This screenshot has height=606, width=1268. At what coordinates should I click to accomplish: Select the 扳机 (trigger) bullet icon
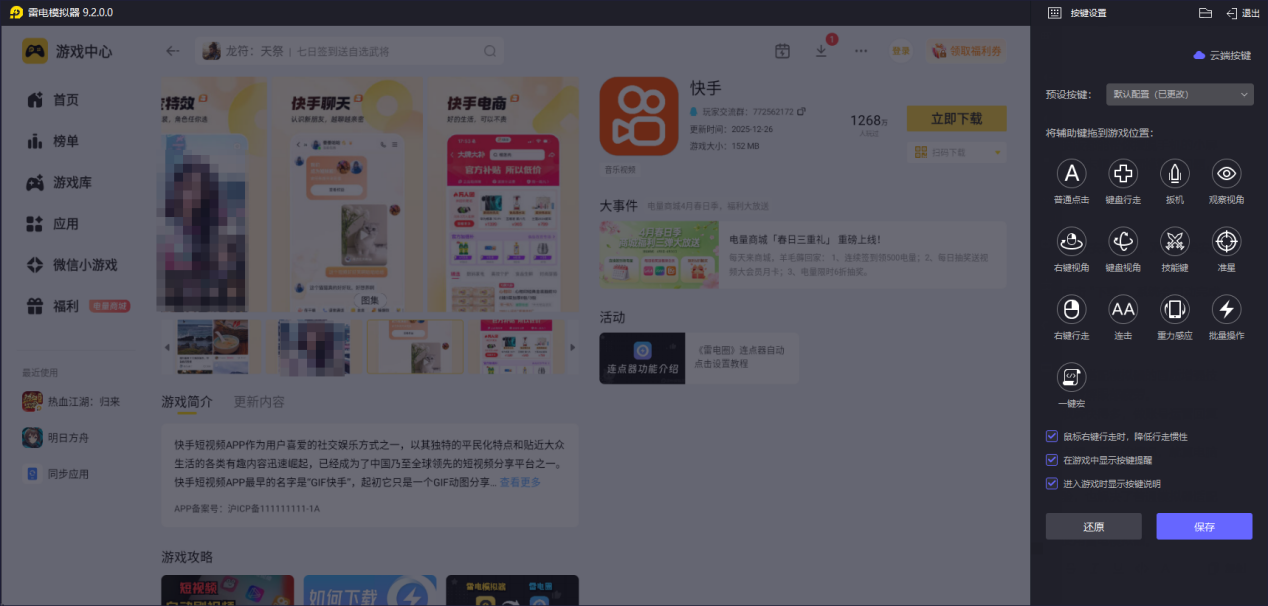coord(1175,174)
